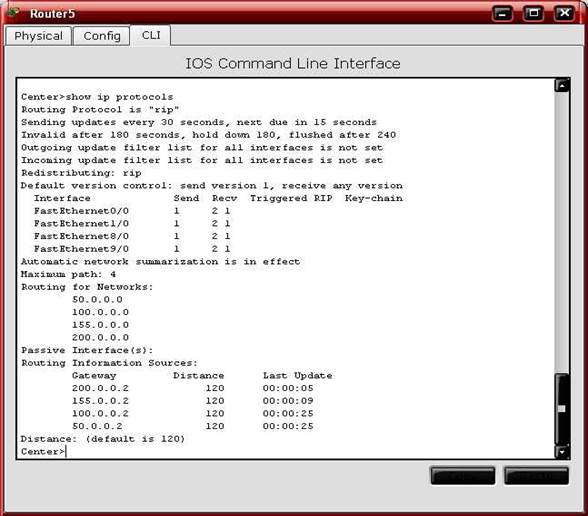Click the FastEthernet0/0 interface name
This screenshot has width=588, height=516.
click(x=81, y=211)
